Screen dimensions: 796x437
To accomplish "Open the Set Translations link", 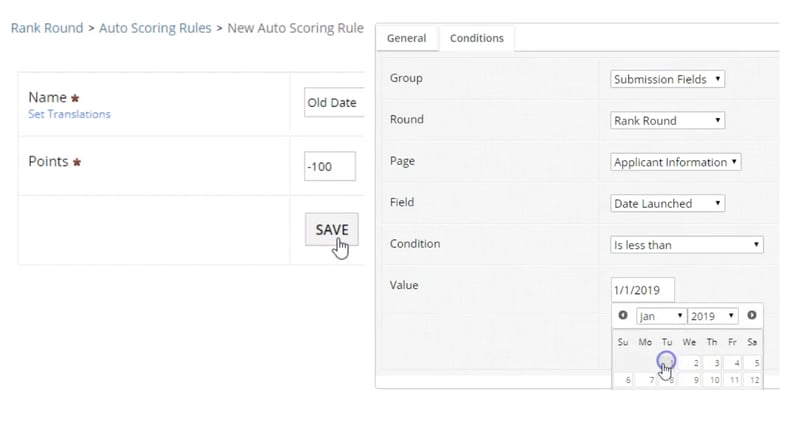I will click(x=69, y=114).
